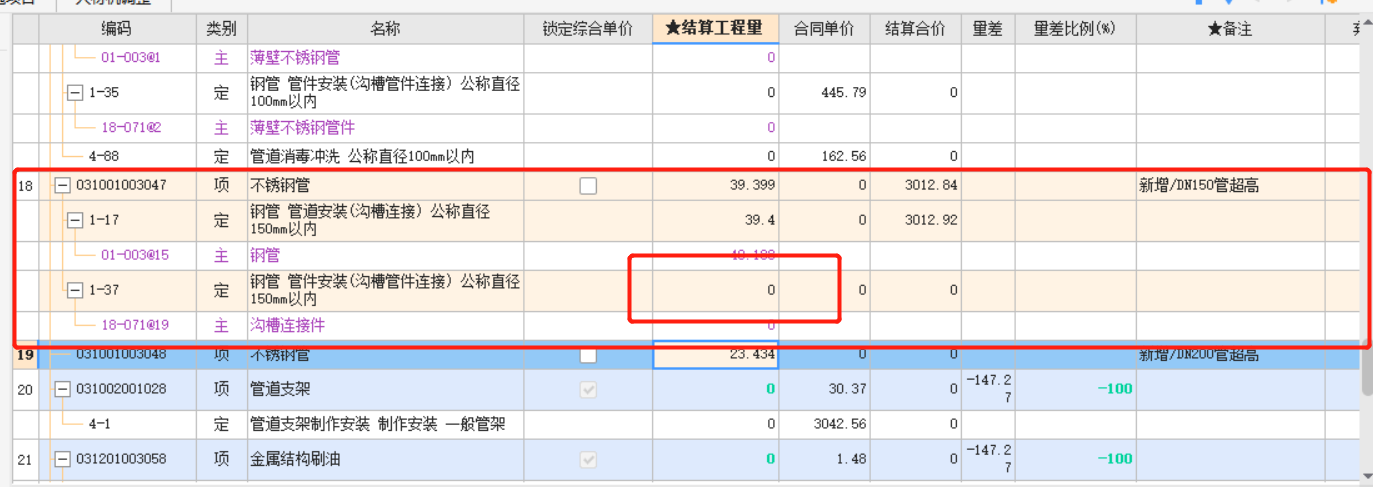Collapse item 031002001028 管道支架
This screenshot has width=1373, height=487.
coord(62,389)
